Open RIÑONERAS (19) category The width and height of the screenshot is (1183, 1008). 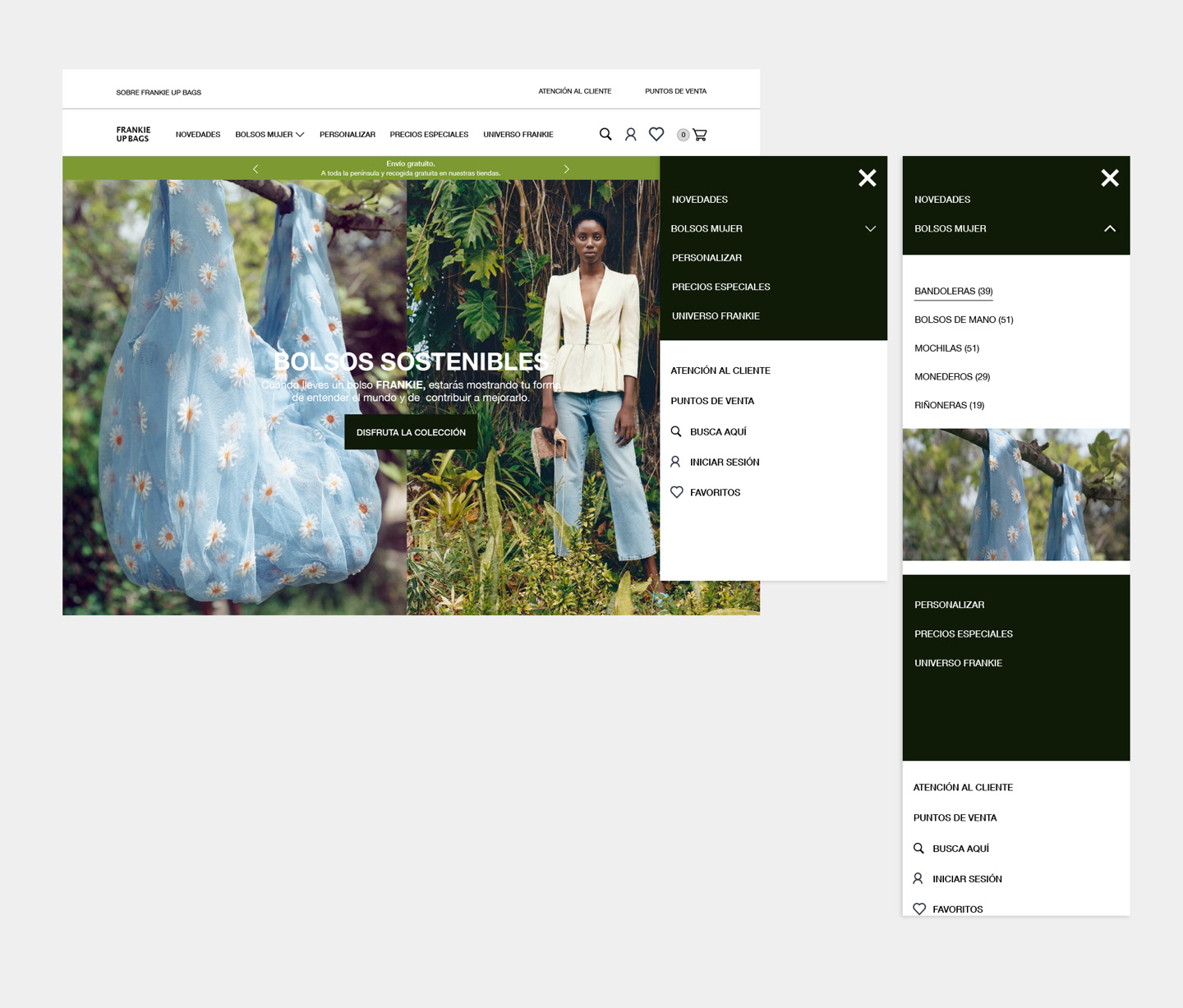[x=949, y=405]
